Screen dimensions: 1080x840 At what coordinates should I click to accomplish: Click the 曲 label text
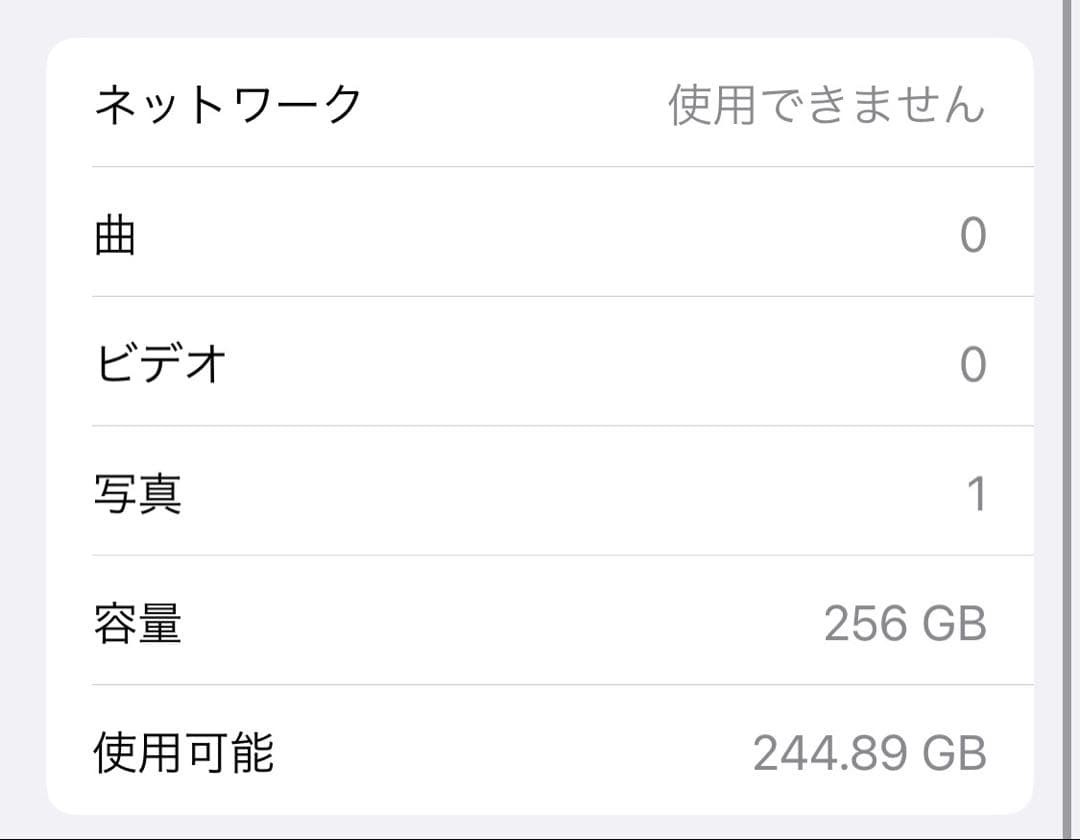(x=114, y=233)
